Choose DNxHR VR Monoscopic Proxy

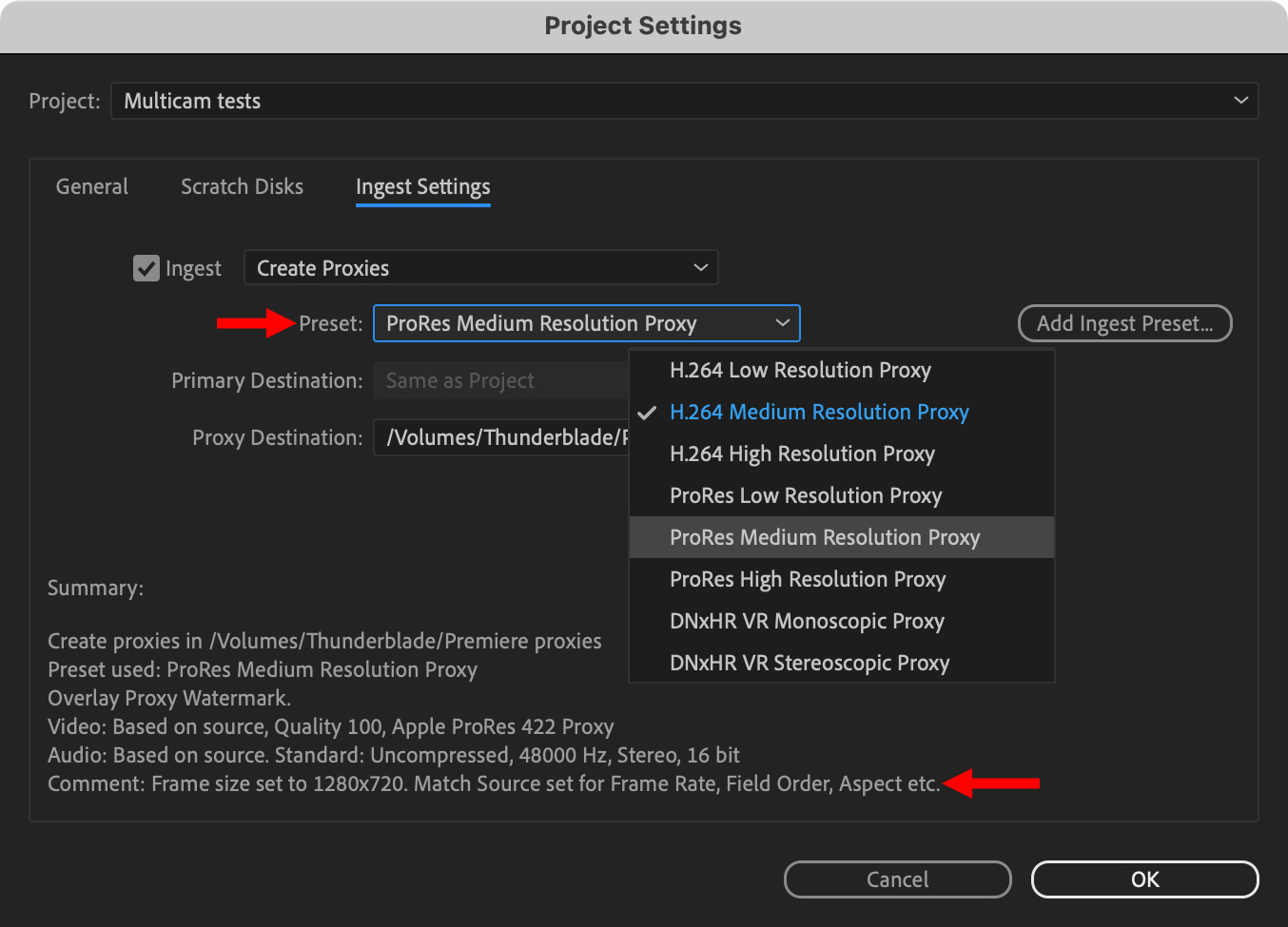(807, 621)
